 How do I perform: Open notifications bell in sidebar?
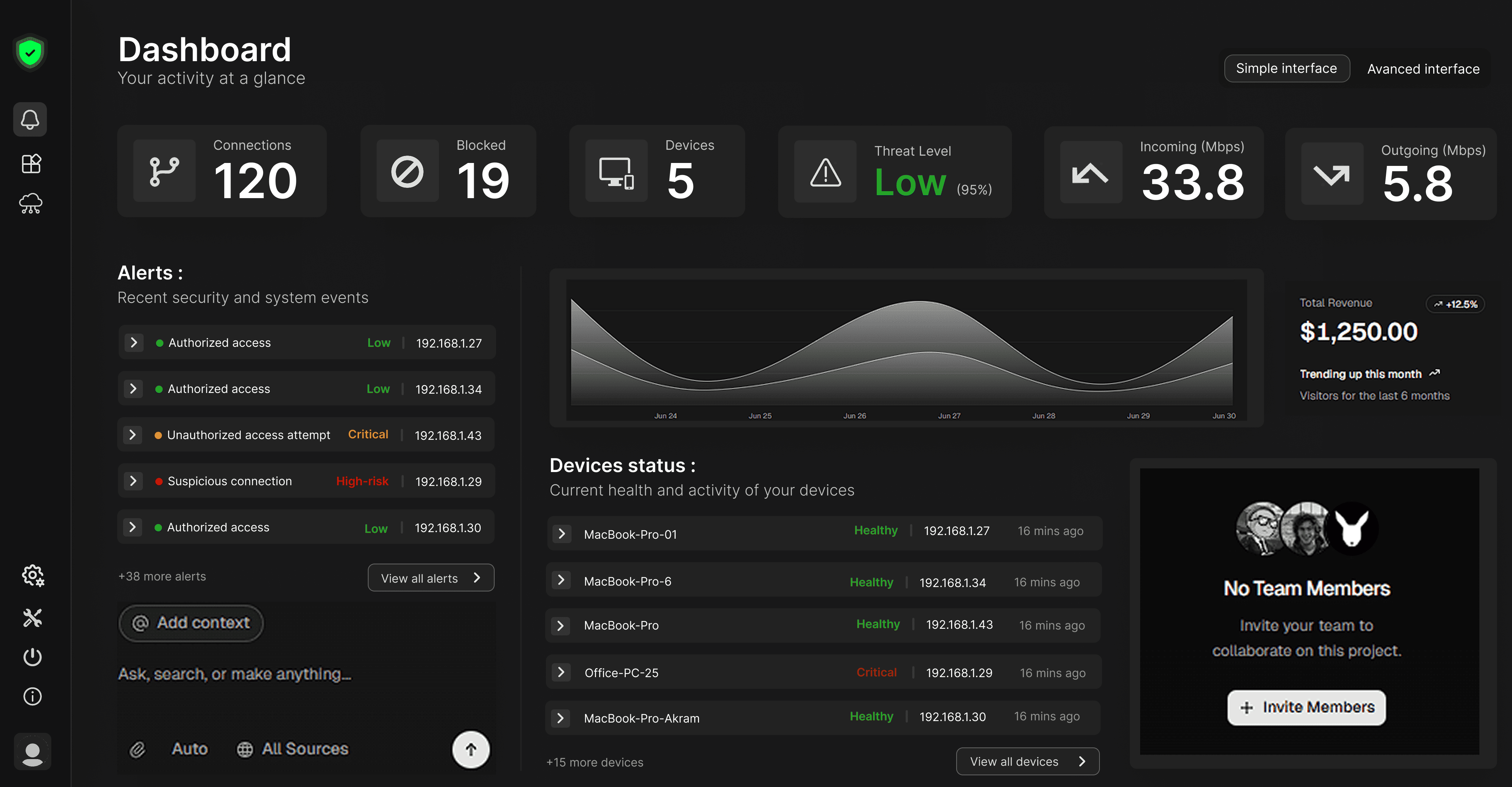(30, 120)
